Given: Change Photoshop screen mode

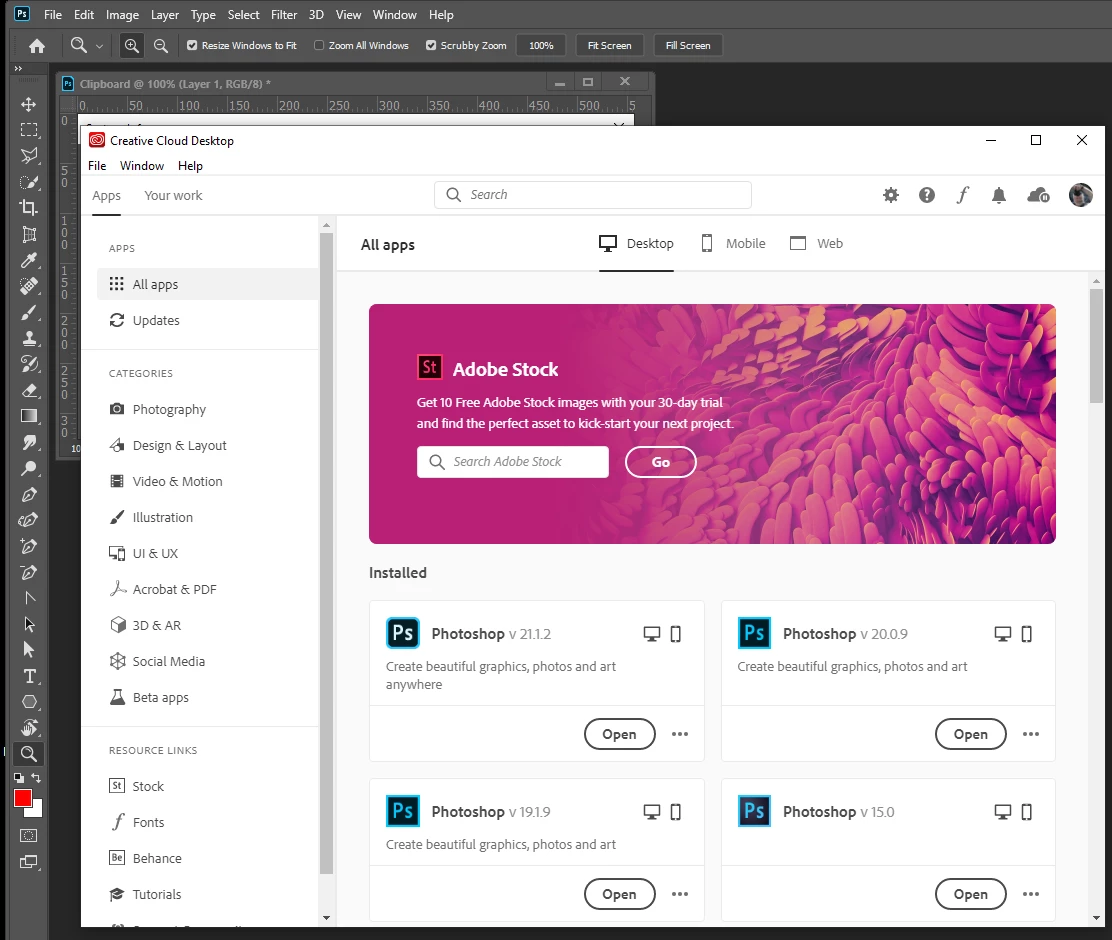Looking at the screenshot, I should click(x=28, y=863).
